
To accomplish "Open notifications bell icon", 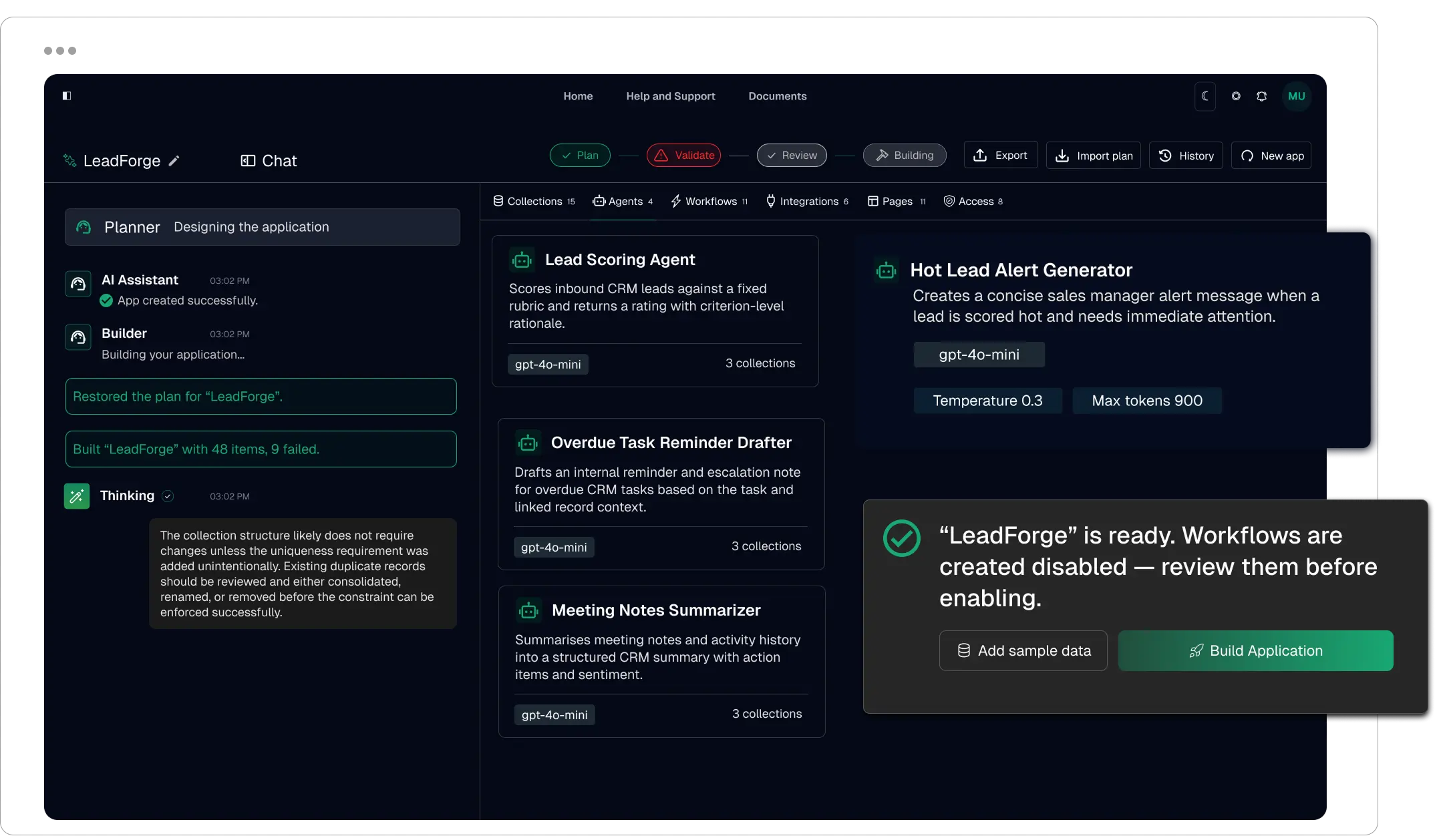I will tap(1261, 96).
